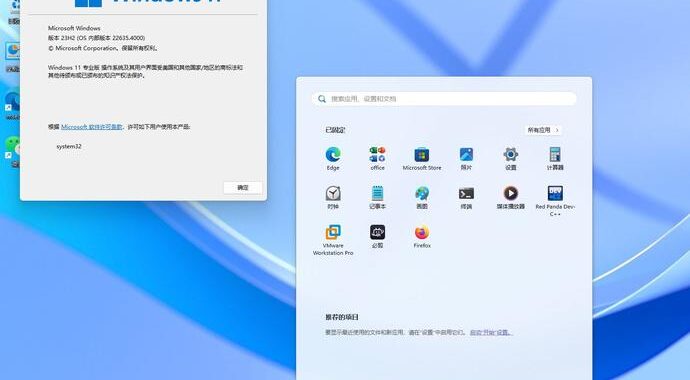Open 所有应用 (All apps) list
Image resolution: width=690 pixels, height=380 pixels.
coord(543,130)
